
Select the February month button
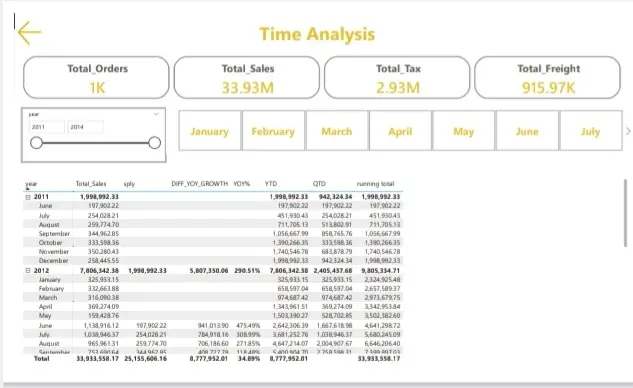tap(273, 131)
